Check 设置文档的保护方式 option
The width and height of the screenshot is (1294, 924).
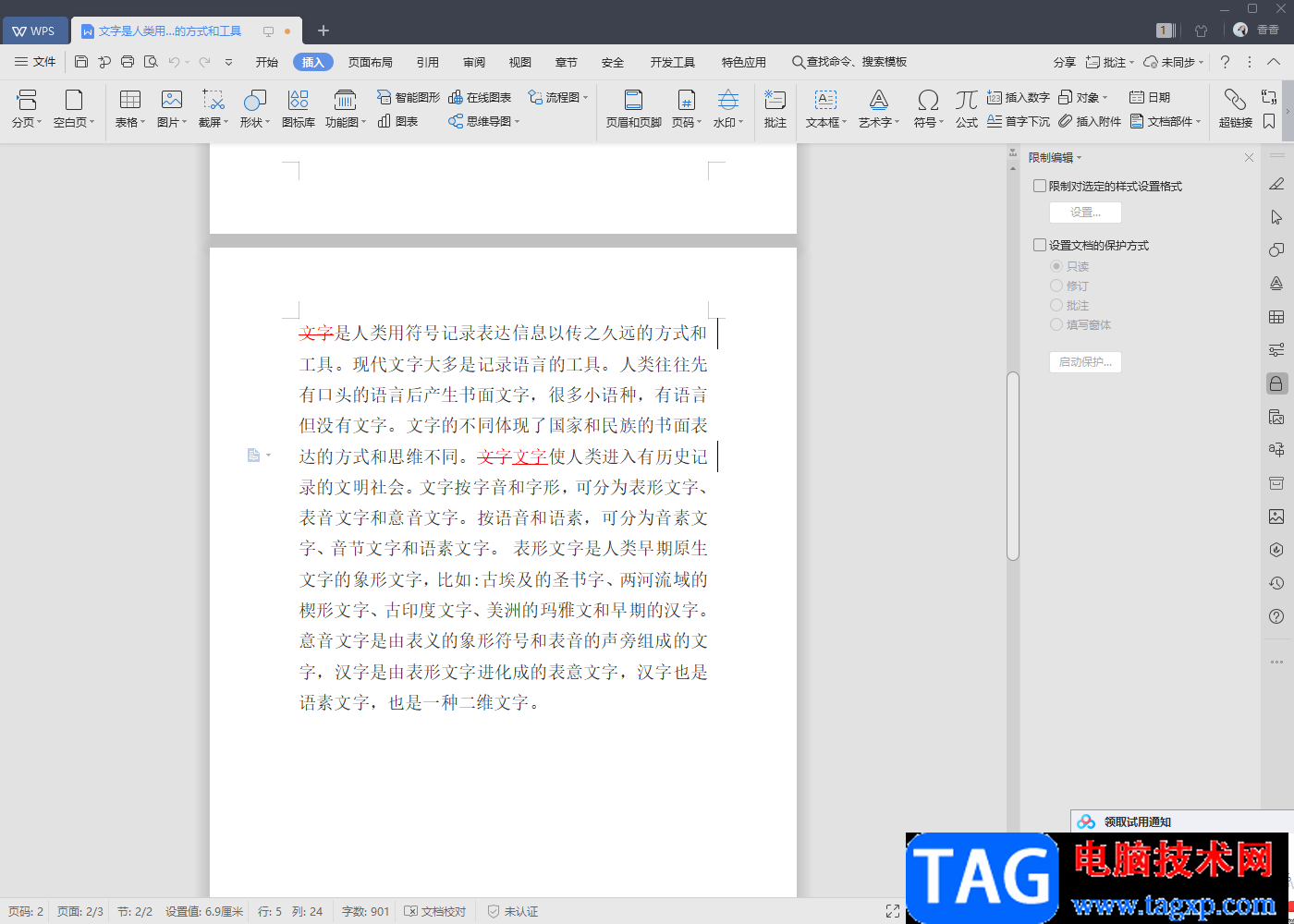coord(1040,245)
